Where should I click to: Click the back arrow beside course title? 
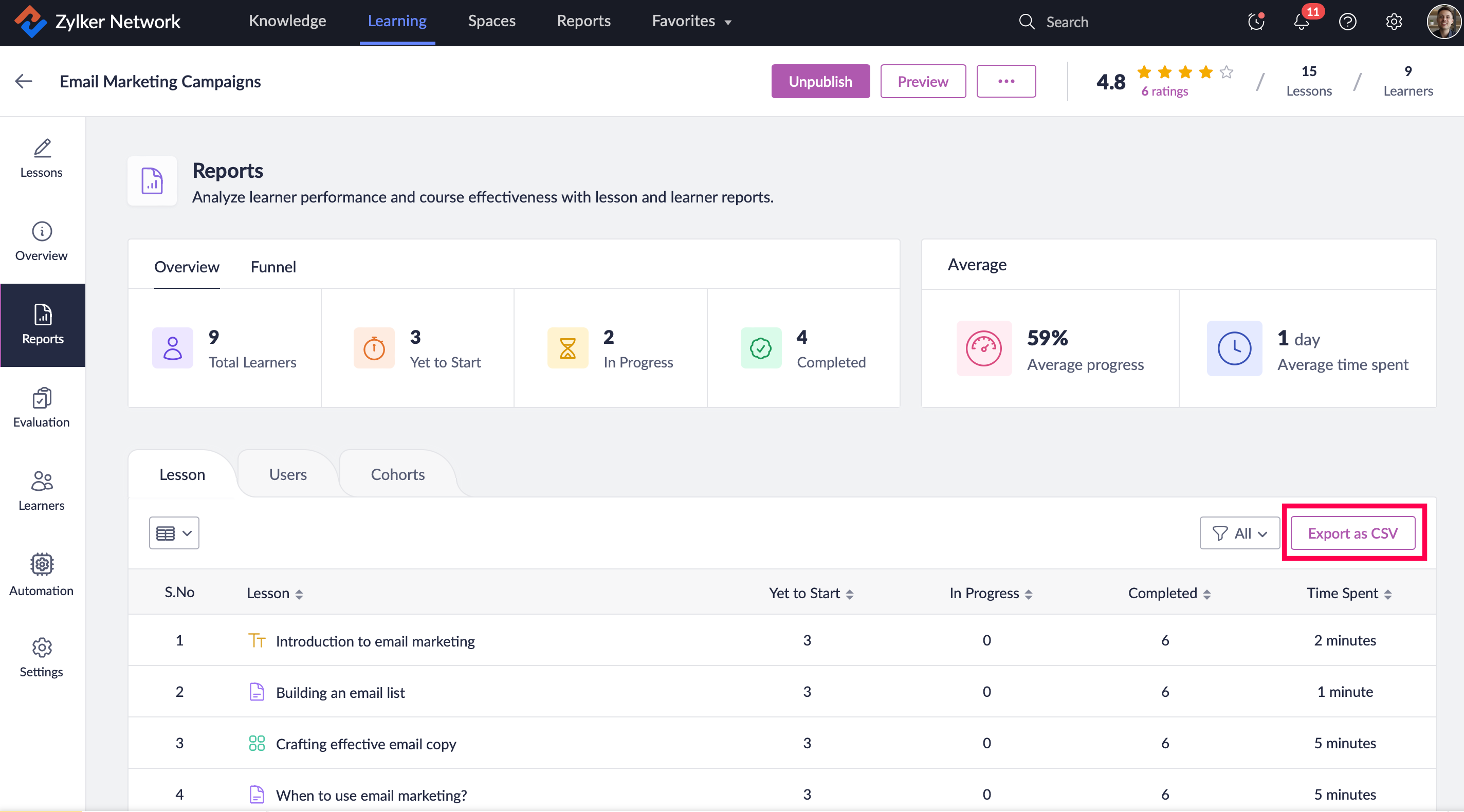pyautogui.click(x=23, y=81)
